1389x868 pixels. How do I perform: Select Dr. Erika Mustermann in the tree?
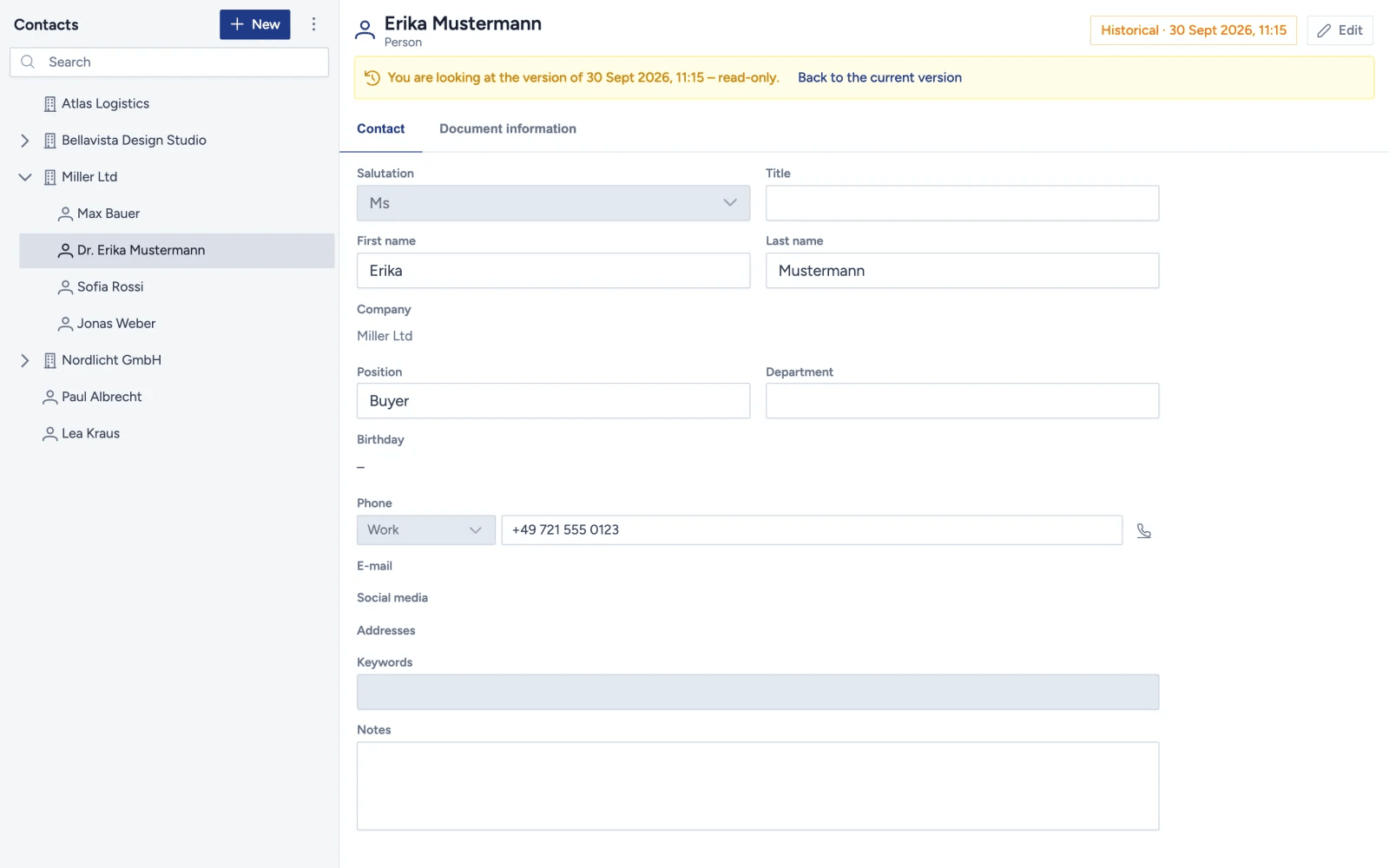[176, 250]
